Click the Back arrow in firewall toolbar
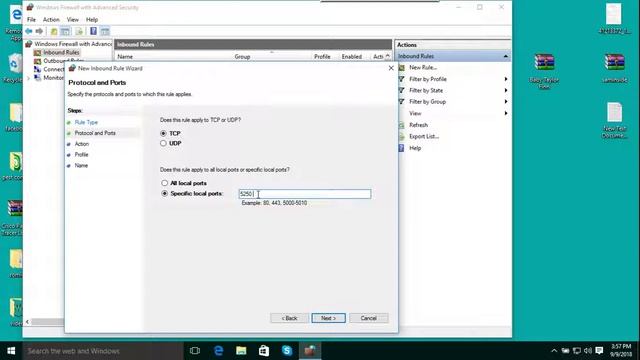The image size is (640, 360). (x=29, y=31)
